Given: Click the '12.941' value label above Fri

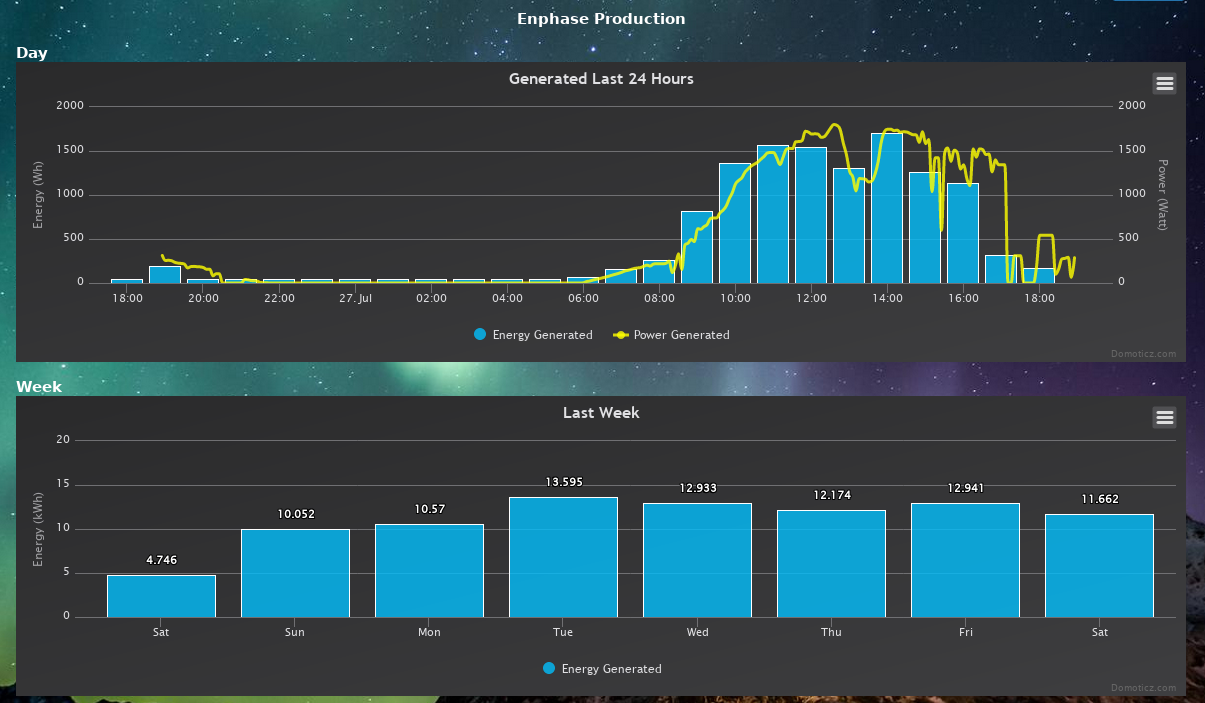Looking at the screenshot, I should [966, 488].
